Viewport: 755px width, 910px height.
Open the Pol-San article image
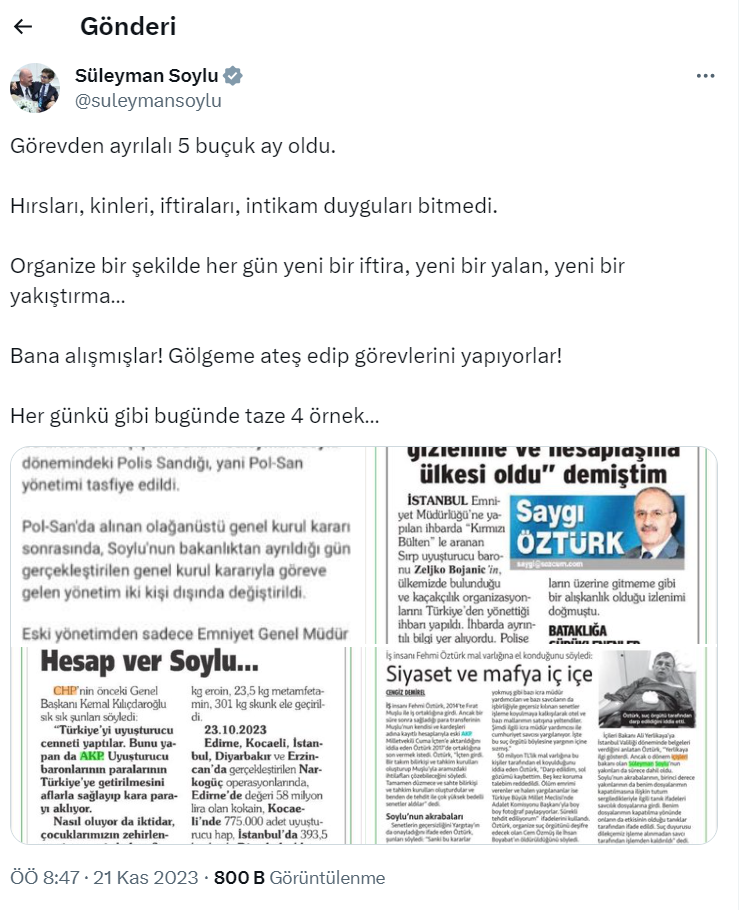point(192,546)
